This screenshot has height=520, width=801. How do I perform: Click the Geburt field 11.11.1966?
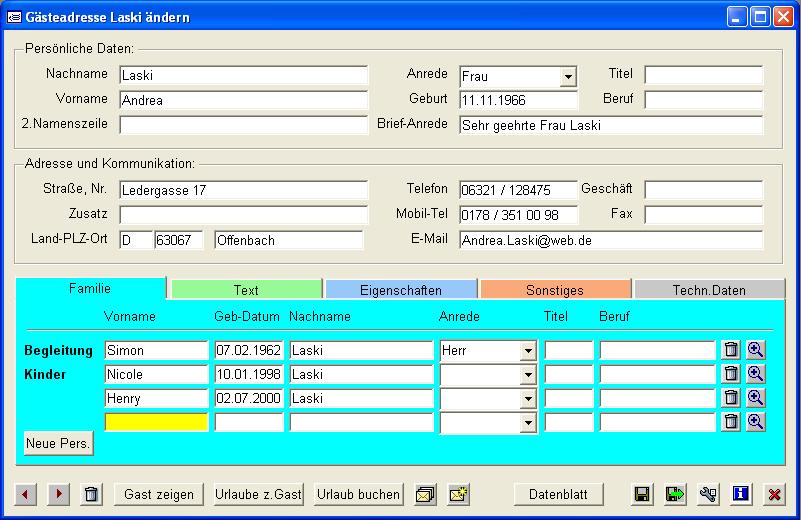519,100
